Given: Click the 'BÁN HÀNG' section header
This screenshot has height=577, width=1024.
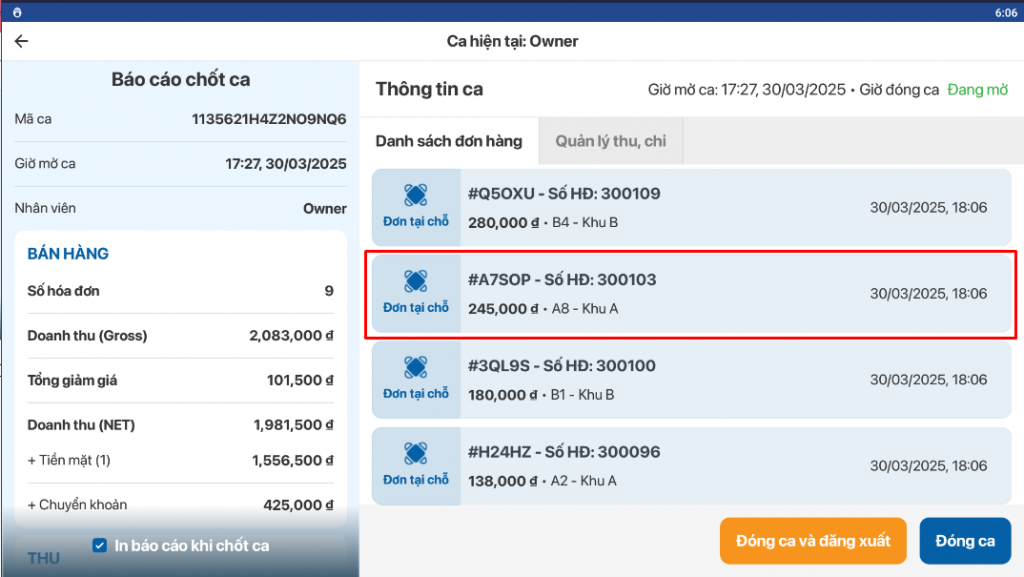Looking at the screenshot, I should (x=68, y=254).
